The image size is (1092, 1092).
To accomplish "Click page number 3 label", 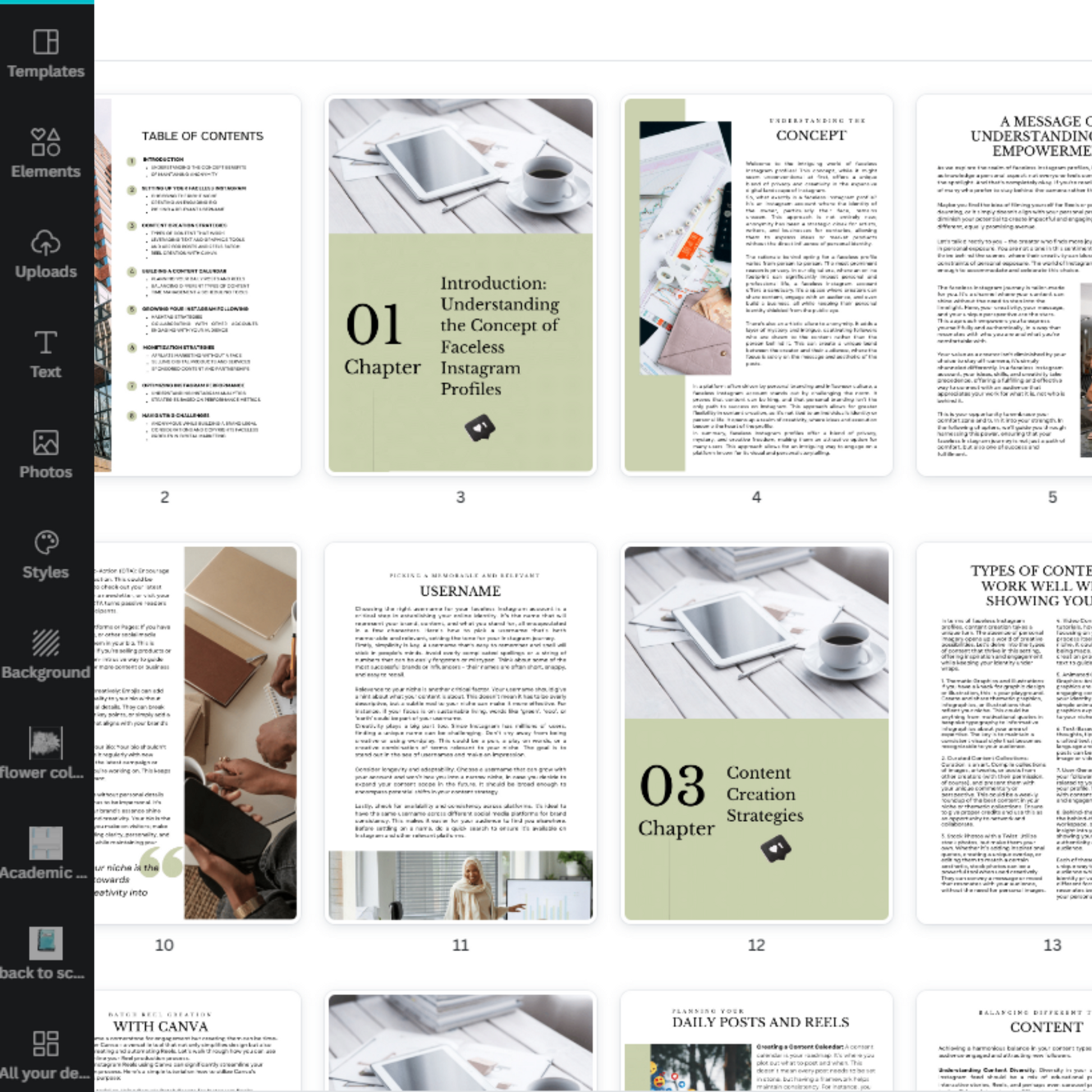I will [x=461, y=497].
